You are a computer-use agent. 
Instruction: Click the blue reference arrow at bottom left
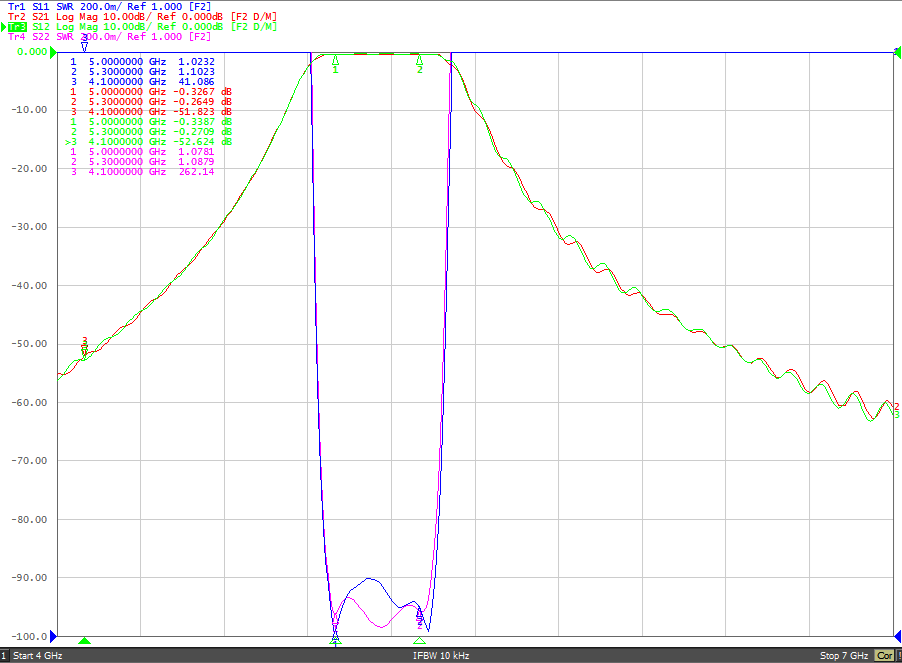pyautogui.click(x=53, y=636)
